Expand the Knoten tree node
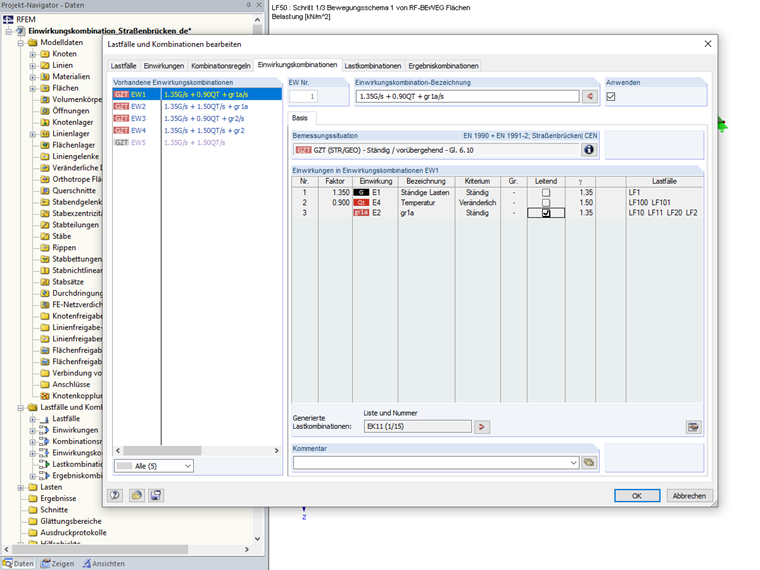 point(32,54)
